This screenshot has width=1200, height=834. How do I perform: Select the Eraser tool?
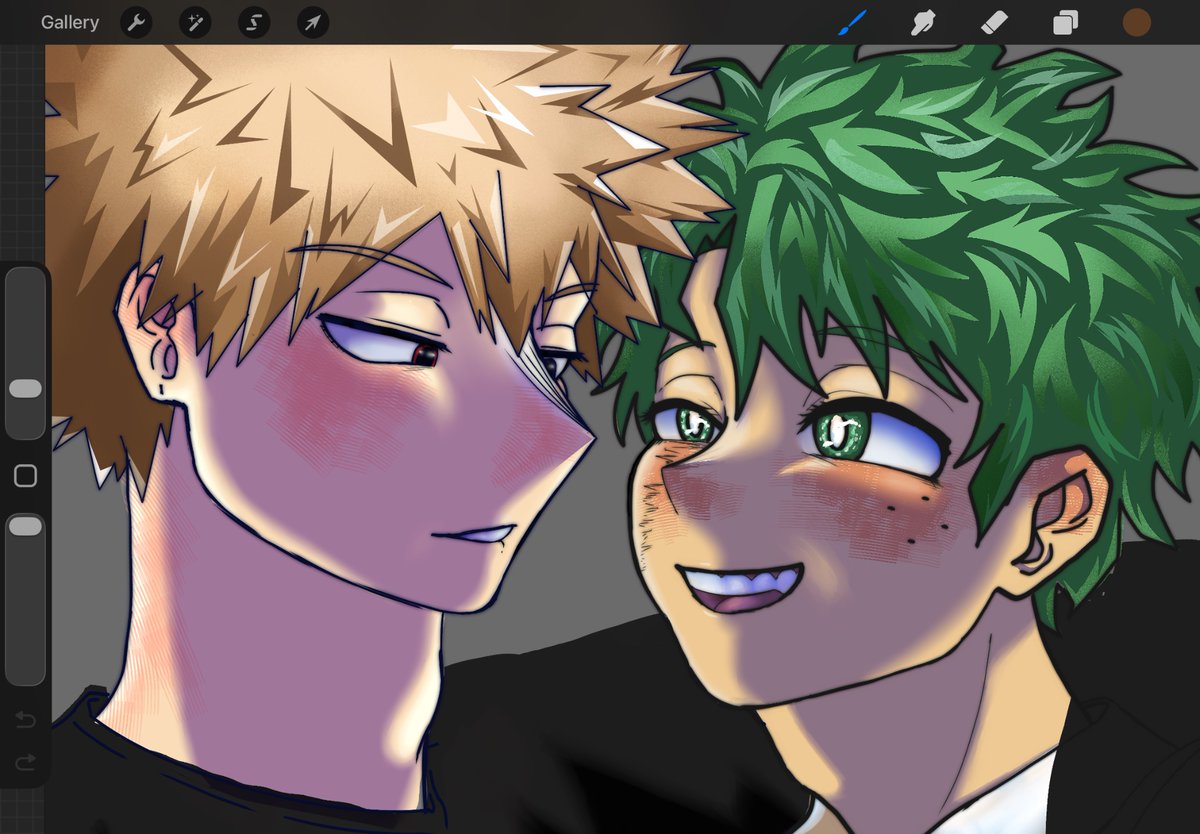click(x=994, y=22)
